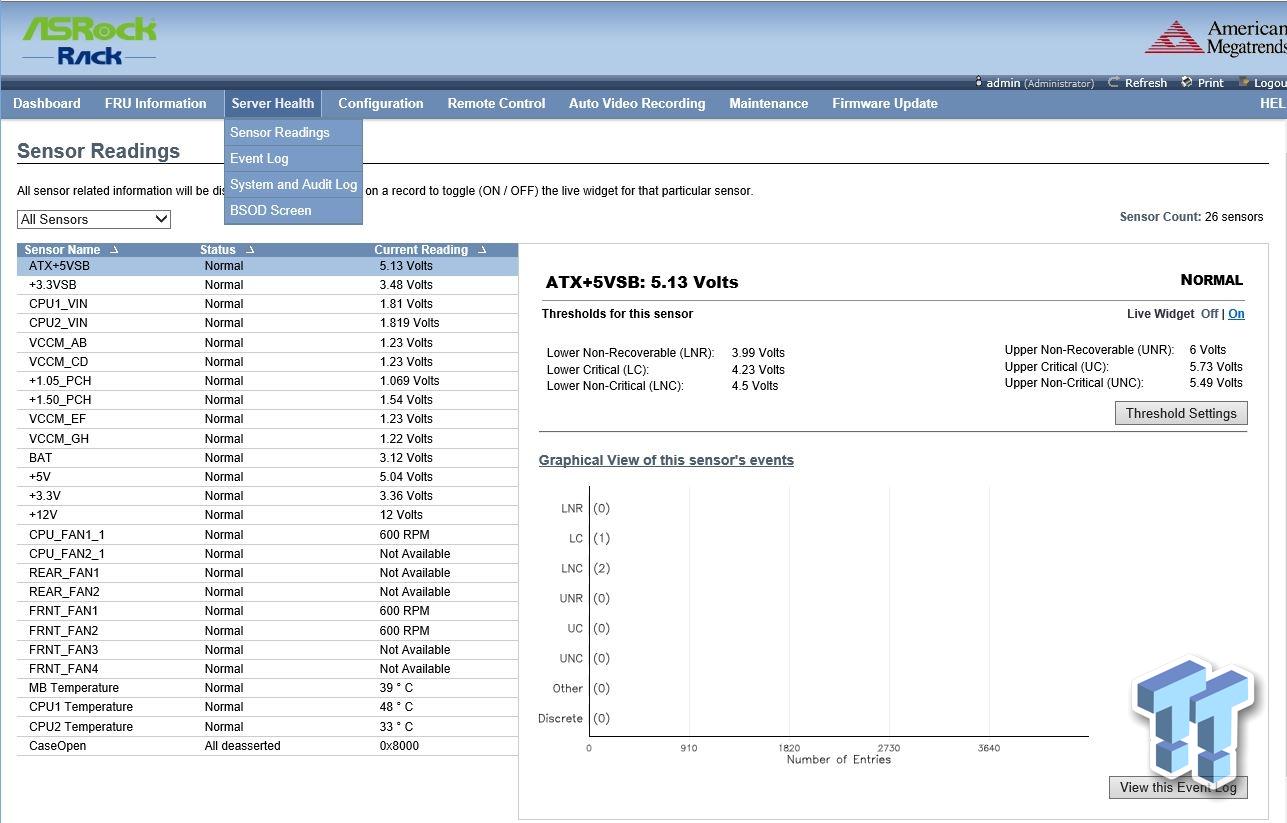Open the All Sensors dropdown

(x=94, y=219)
